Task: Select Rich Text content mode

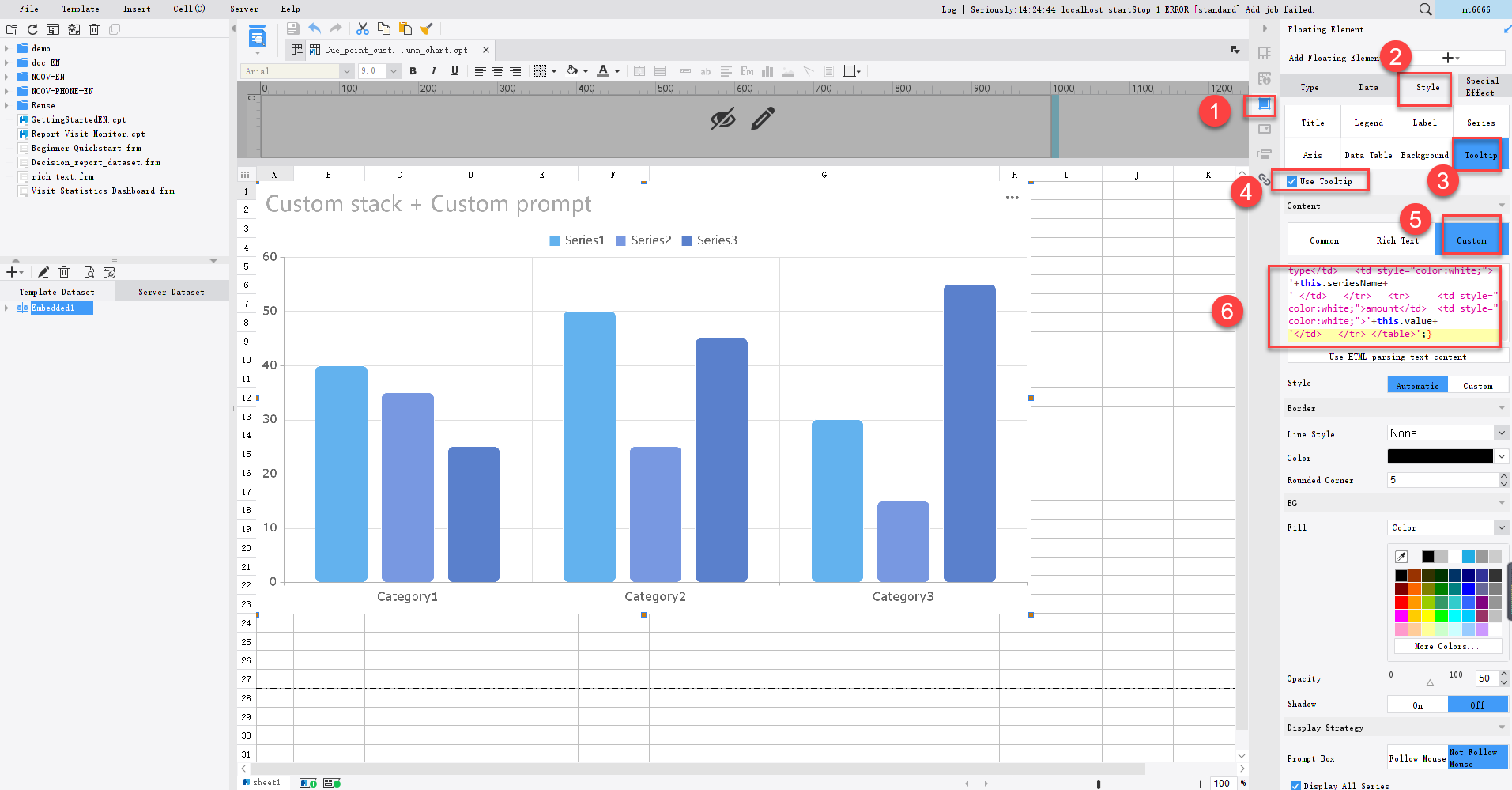Action: 1397,240
